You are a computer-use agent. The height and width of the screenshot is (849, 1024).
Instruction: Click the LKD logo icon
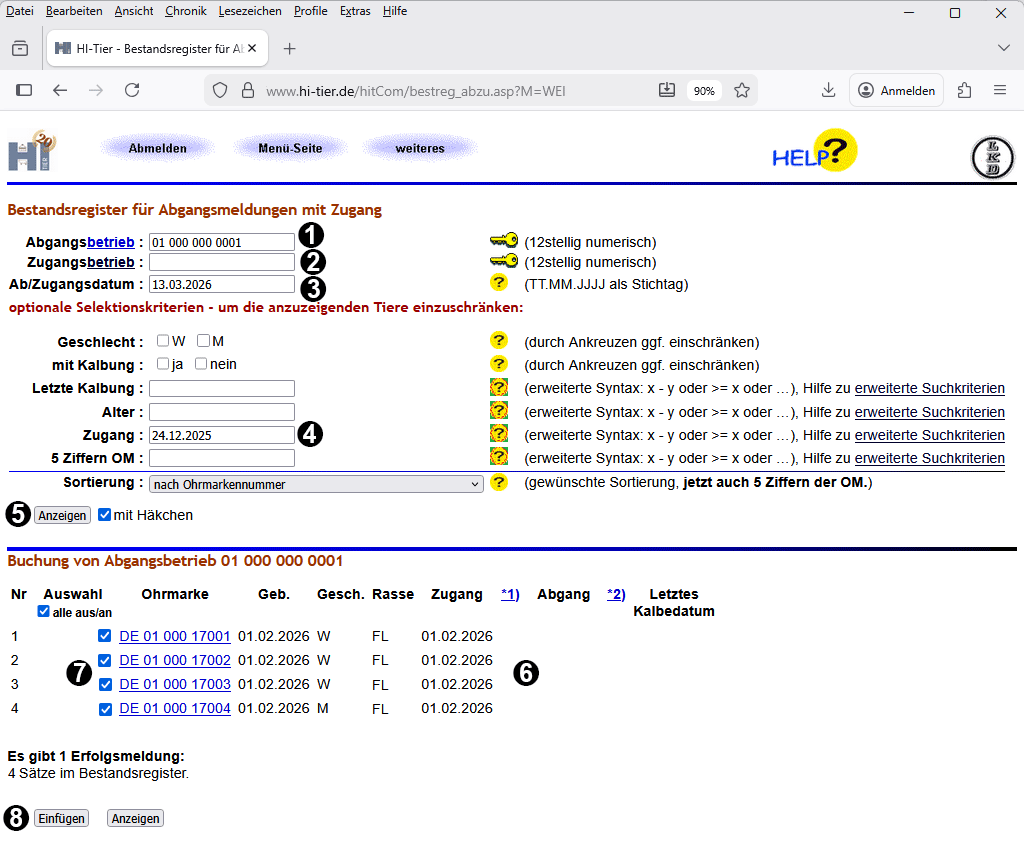[x=992, y=158]
